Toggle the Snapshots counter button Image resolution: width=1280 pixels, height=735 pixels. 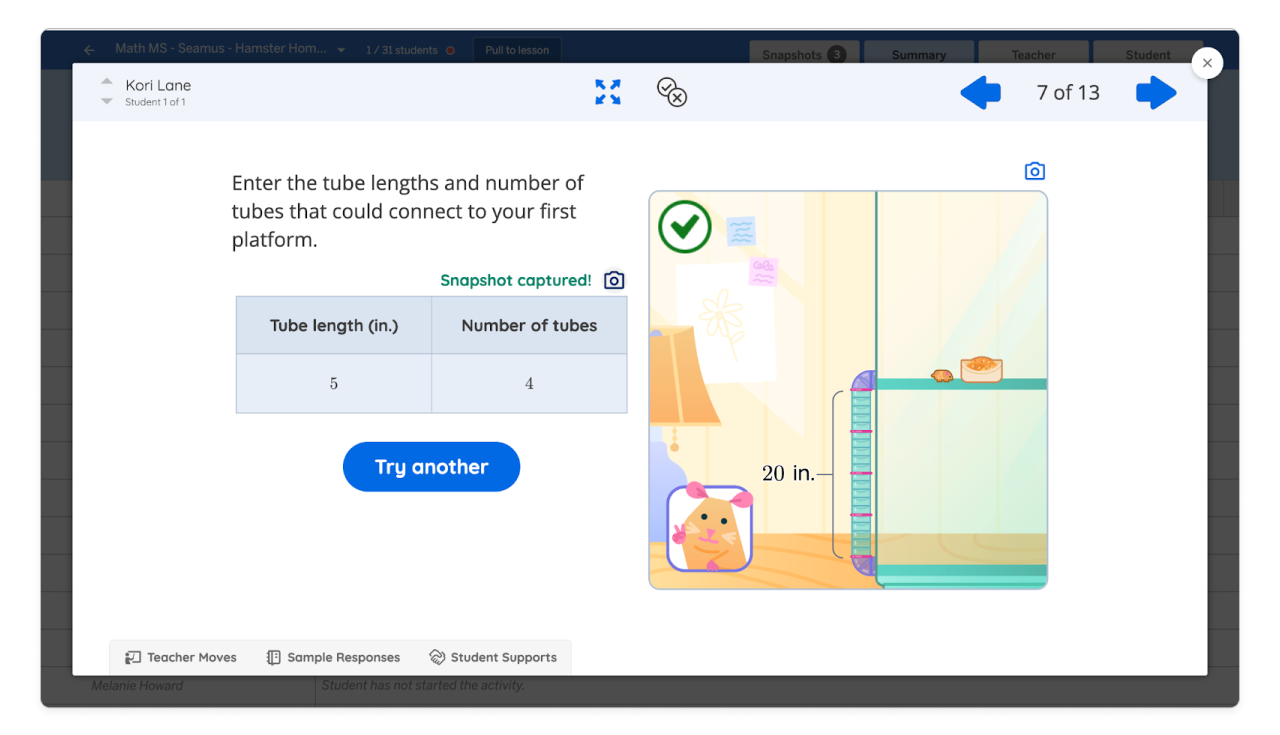click(803, 54)
